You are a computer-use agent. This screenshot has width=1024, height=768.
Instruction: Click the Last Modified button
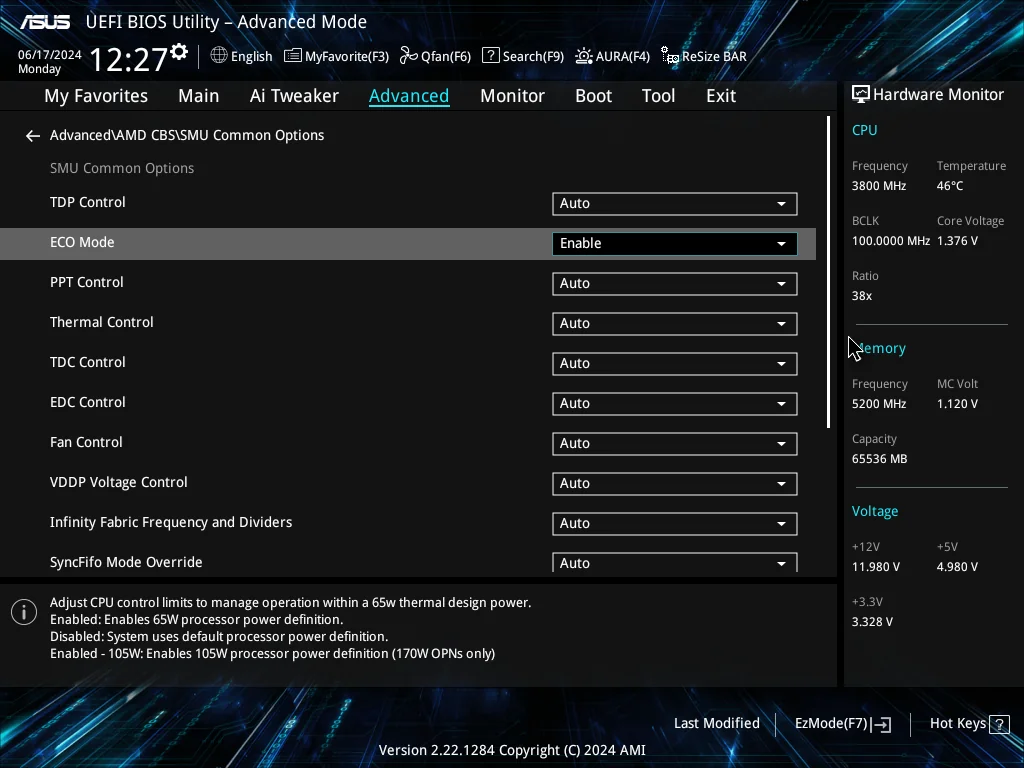point(716,724)
